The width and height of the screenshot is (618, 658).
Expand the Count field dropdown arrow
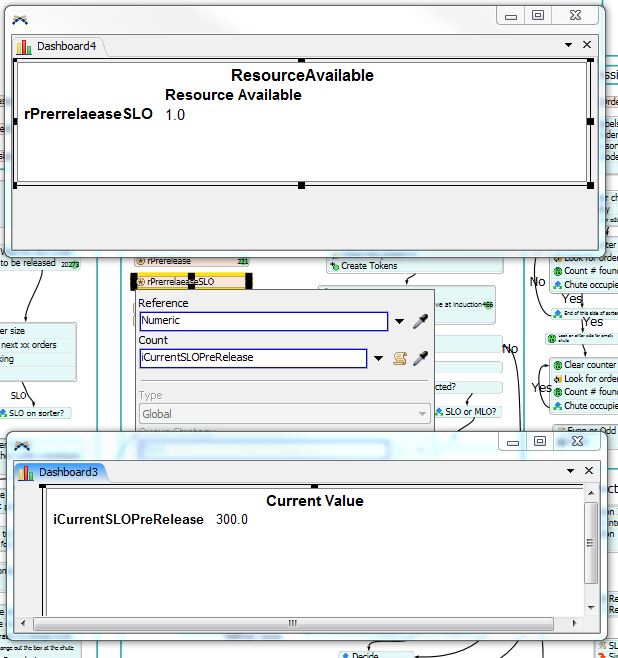pos(379,358)
